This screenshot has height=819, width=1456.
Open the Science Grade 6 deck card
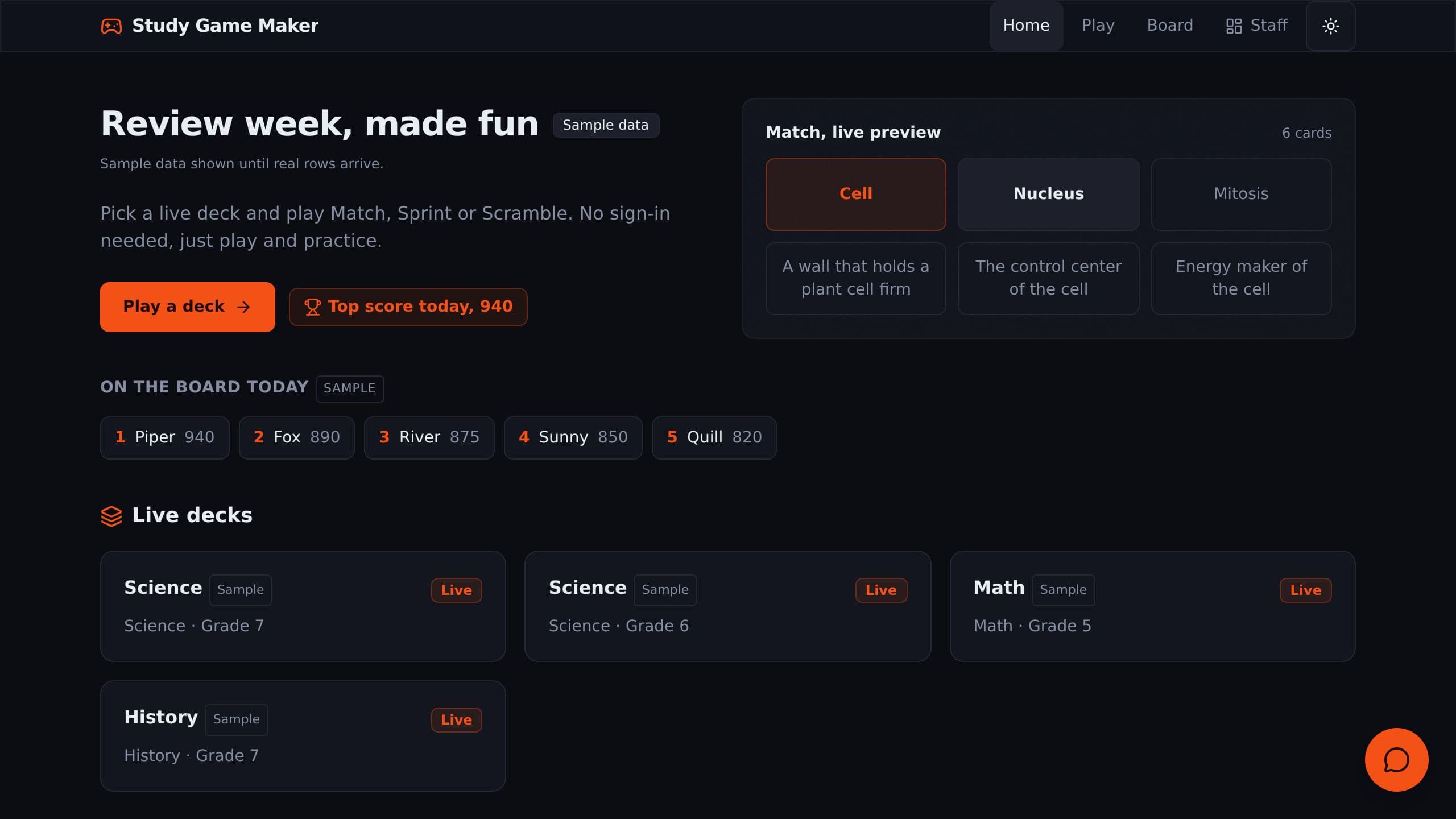[x=727, y=606]
